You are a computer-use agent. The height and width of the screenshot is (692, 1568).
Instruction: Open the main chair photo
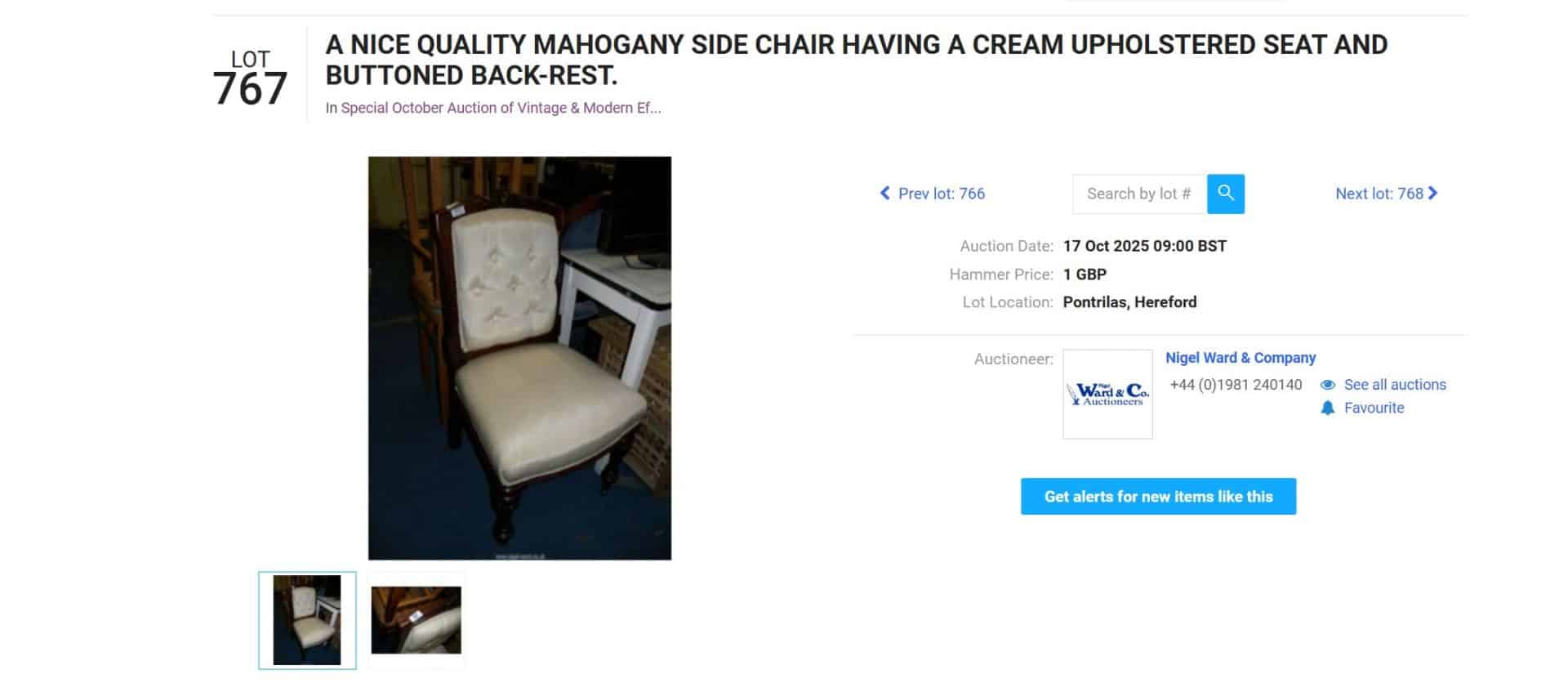tap(519, 358)
